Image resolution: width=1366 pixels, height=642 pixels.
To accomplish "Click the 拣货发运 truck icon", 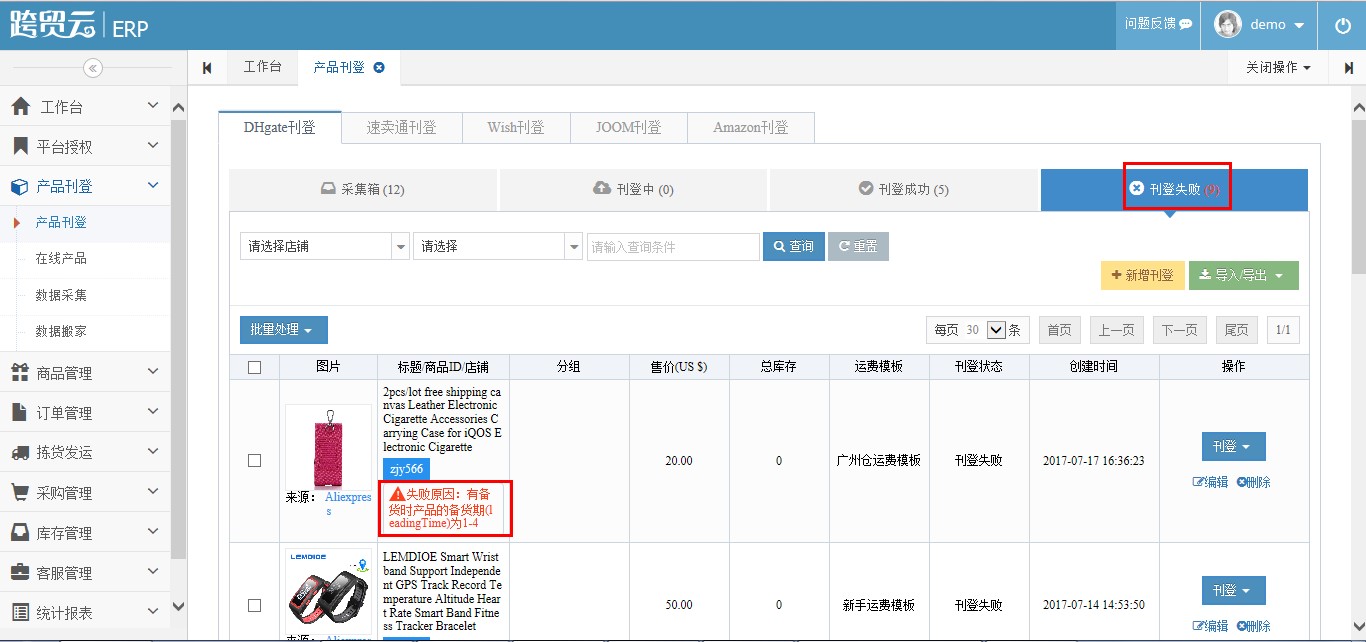I will (20, 452).
